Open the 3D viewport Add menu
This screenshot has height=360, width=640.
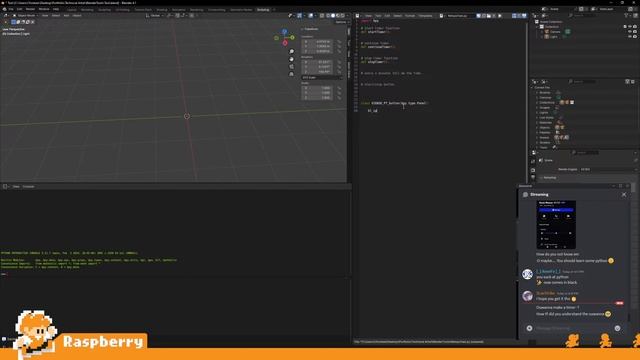(x=66, y=16)
